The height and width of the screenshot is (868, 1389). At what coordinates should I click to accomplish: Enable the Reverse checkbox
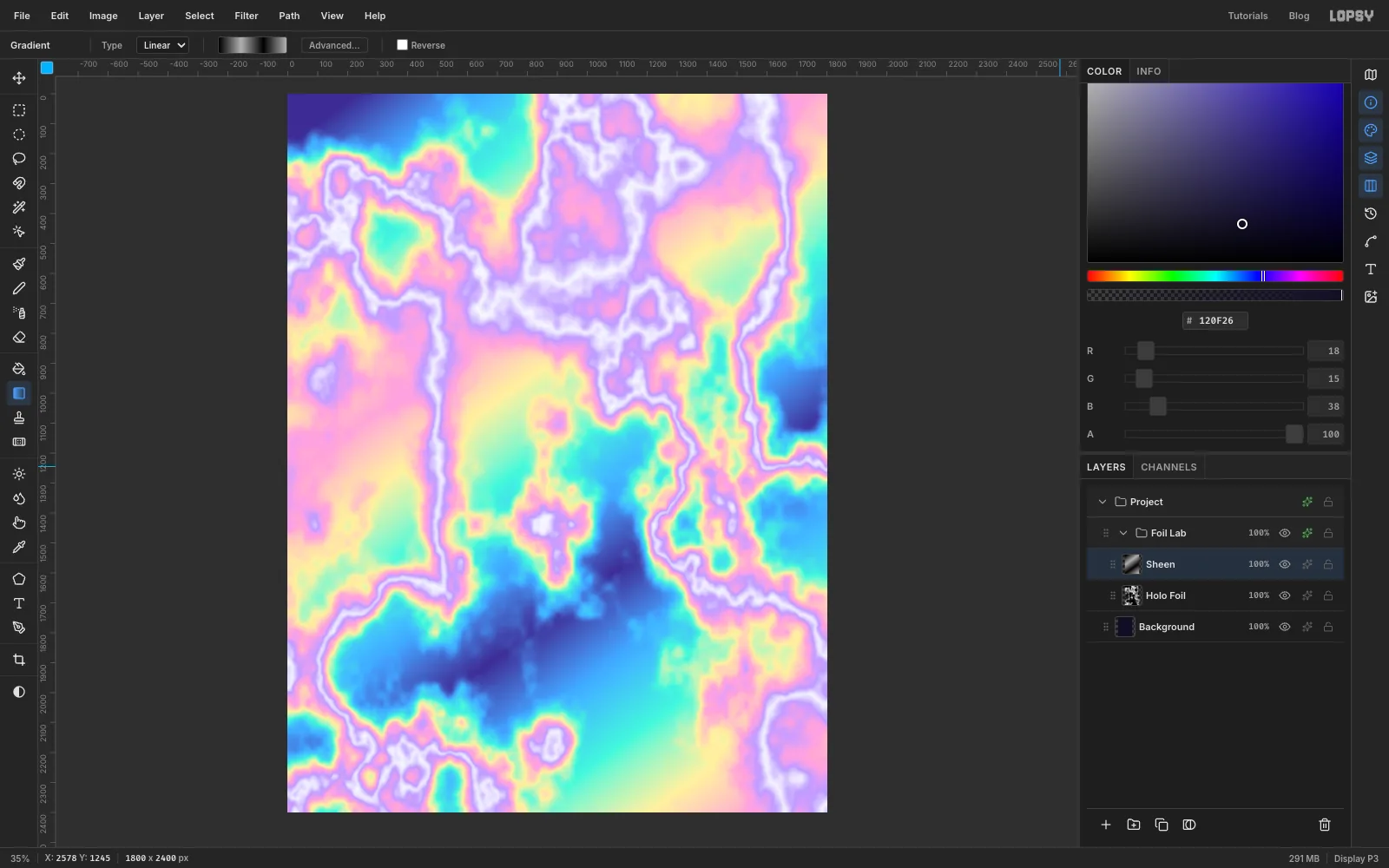coord(402,45)
